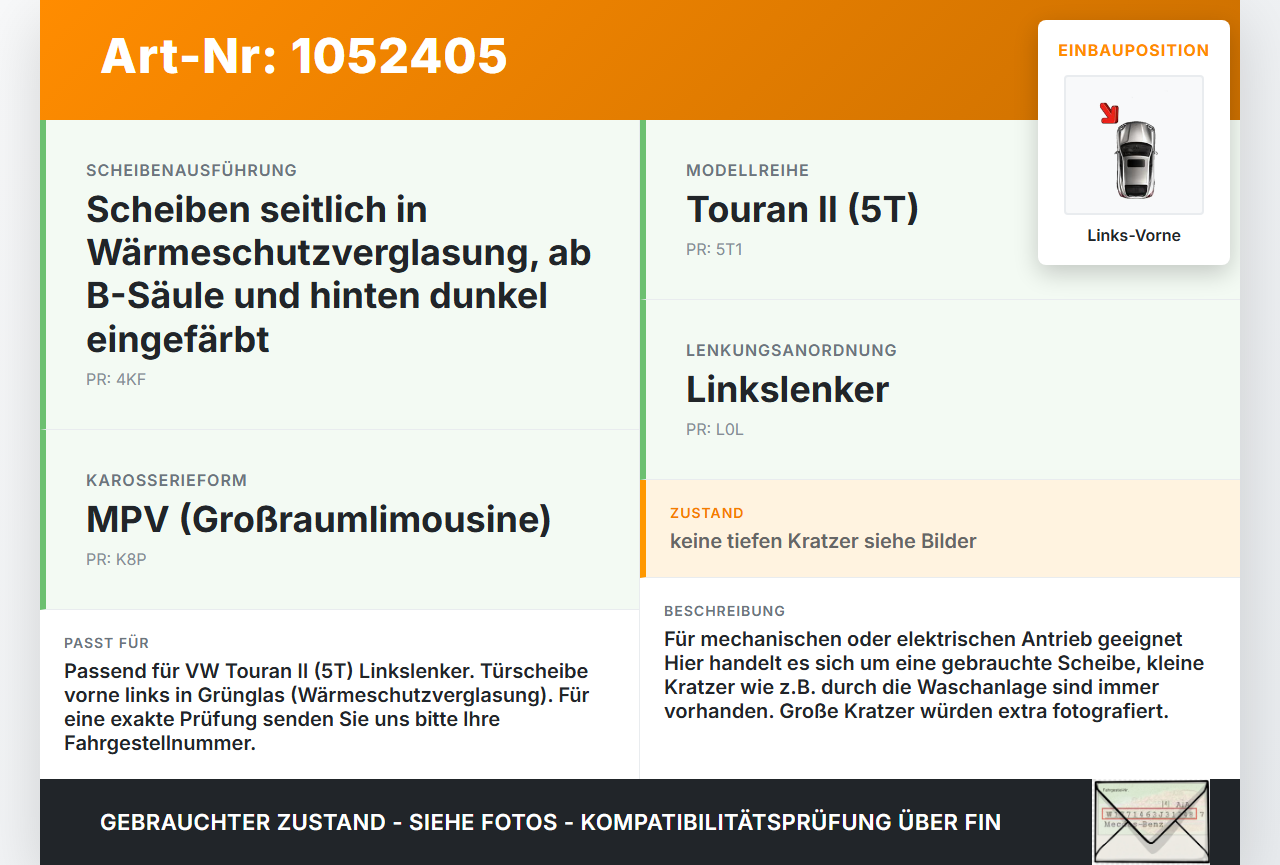
Task: Click the PASST FÜR label
Action: click(x=106, y=643)
